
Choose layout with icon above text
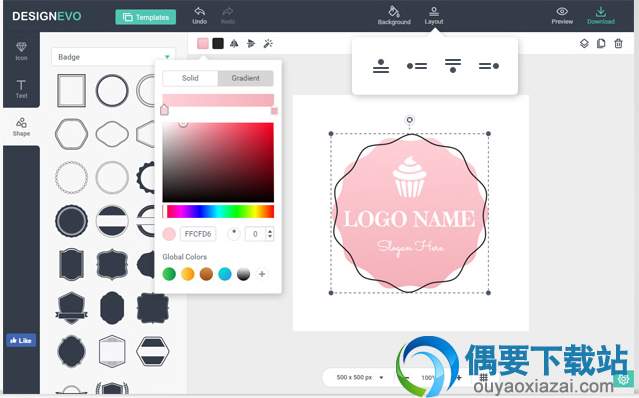(x=381, y=66)
